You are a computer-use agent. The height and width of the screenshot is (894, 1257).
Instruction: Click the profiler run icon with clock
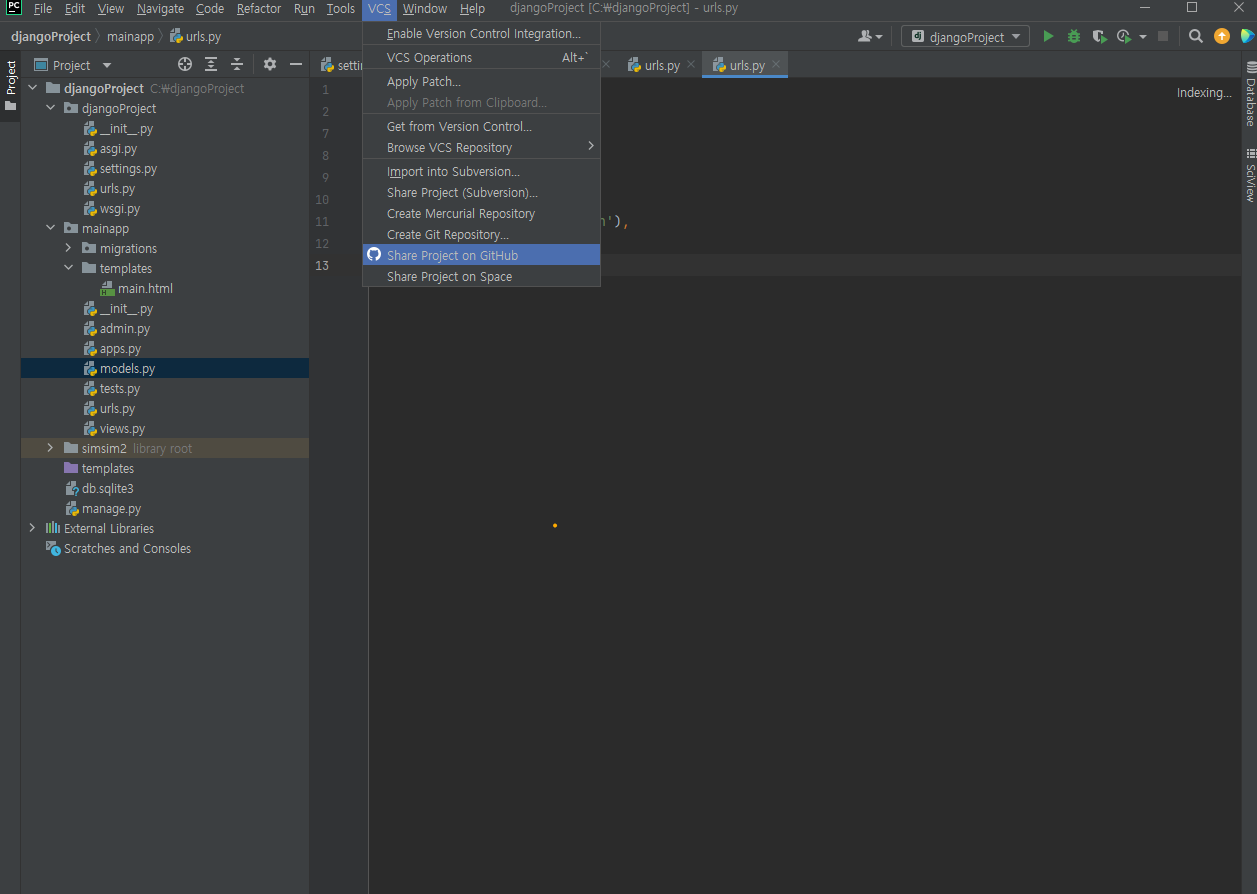[1124, 36]
